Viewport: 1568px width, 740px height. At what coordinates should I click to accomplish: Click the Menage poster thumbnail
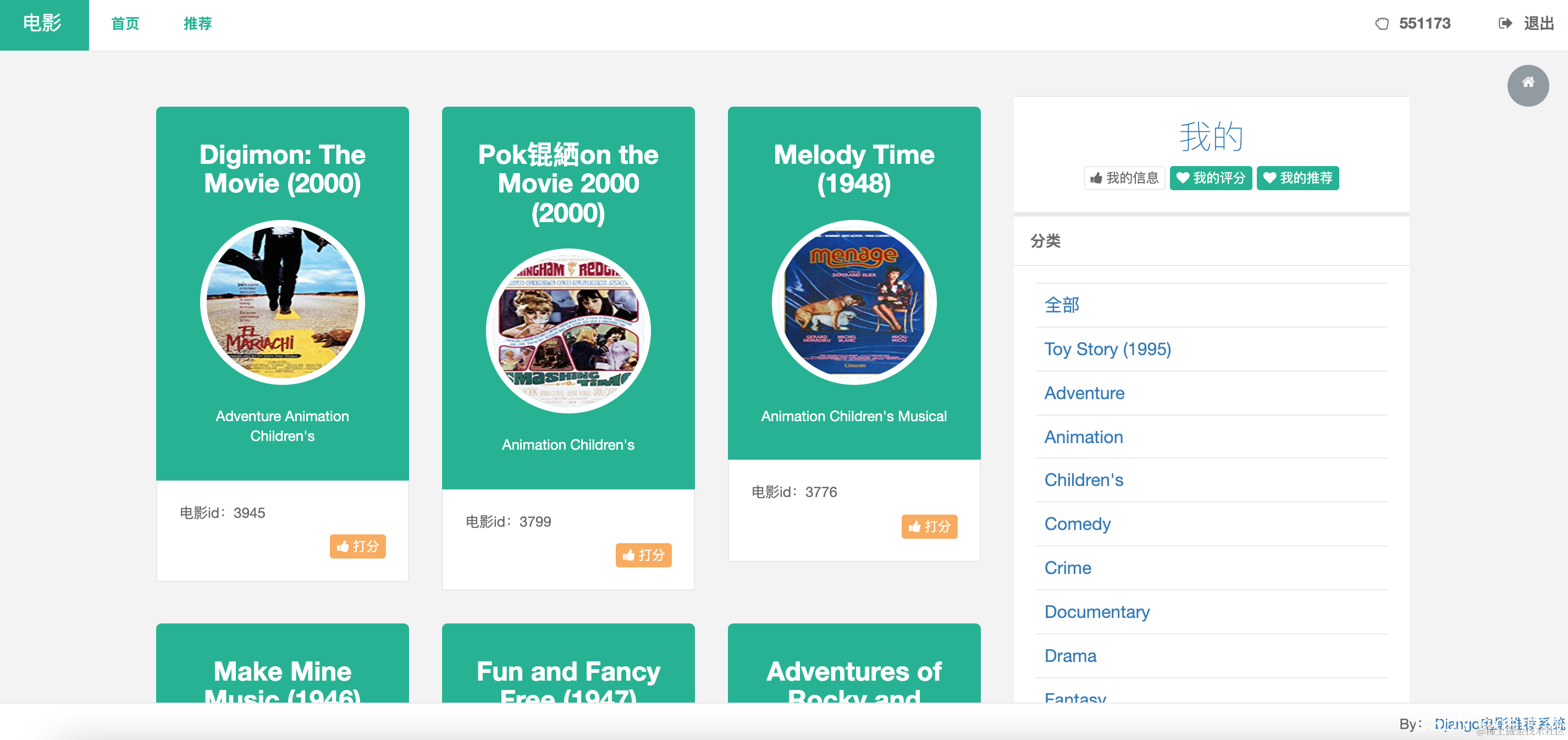point(854,302)
